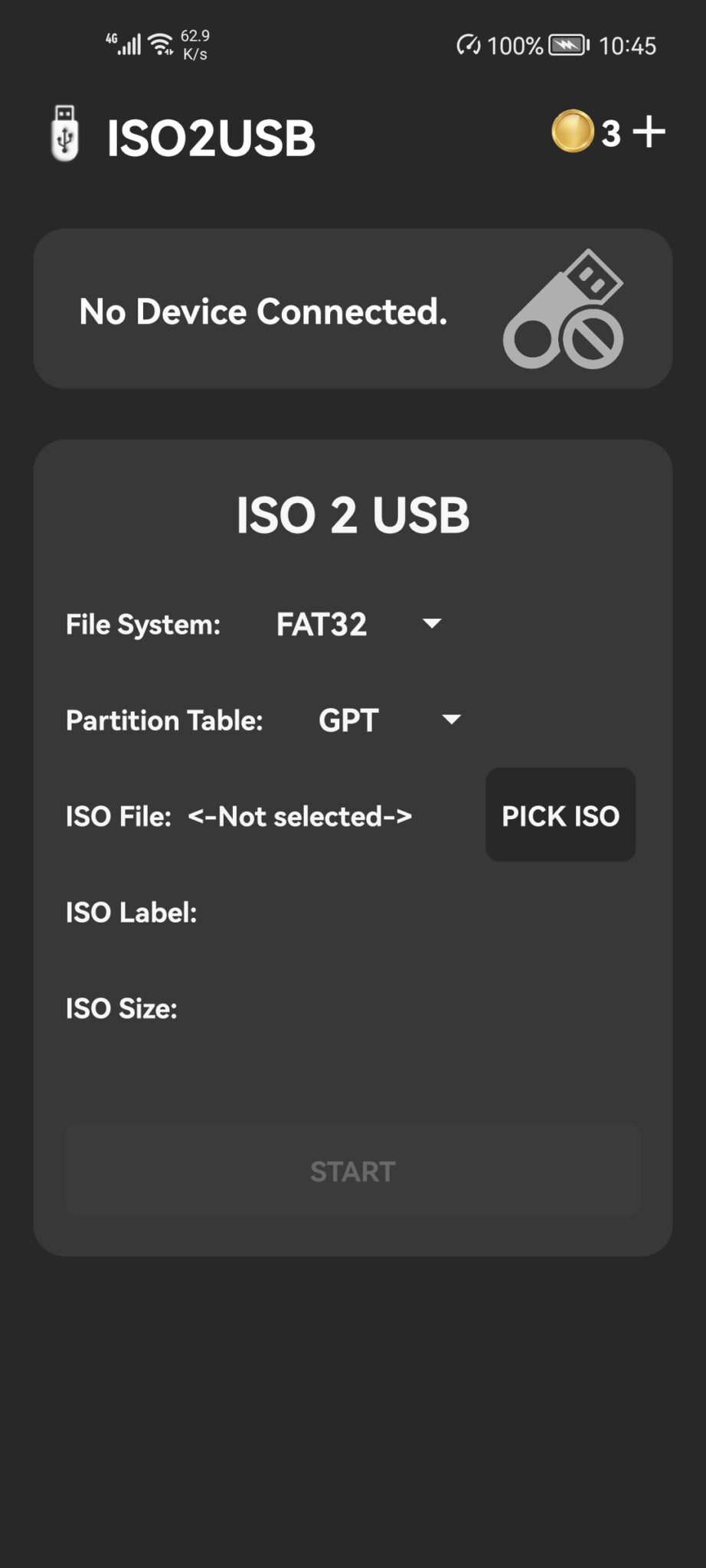
Task: Tap the clock showing 10:45
Action: tap(623, 46)
